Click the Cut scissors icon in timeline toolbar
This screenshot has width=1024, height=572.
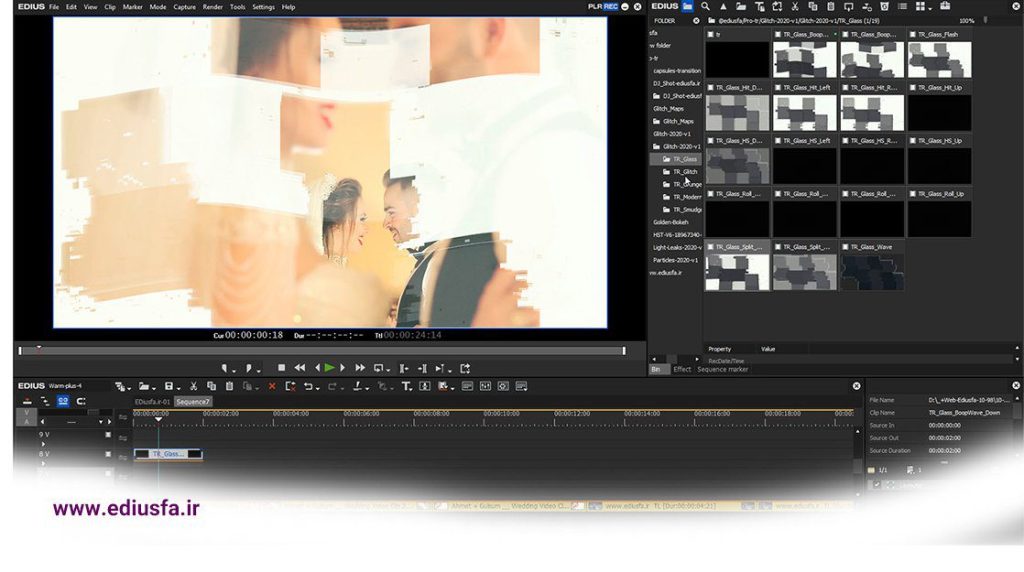click(x=193, y=387)
